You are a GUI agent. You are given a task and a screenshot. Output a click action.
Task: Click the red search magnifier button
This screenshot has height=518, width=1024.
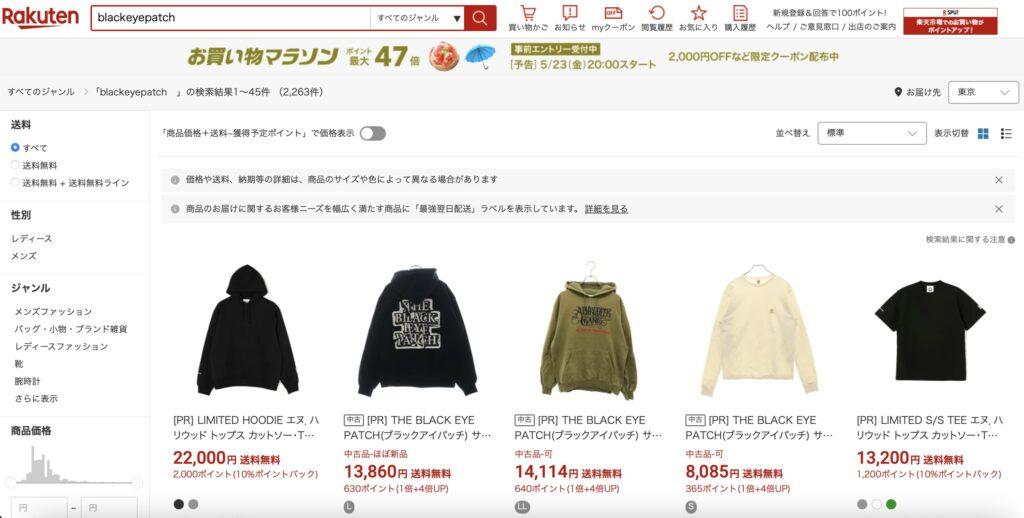tap(480, 18)
